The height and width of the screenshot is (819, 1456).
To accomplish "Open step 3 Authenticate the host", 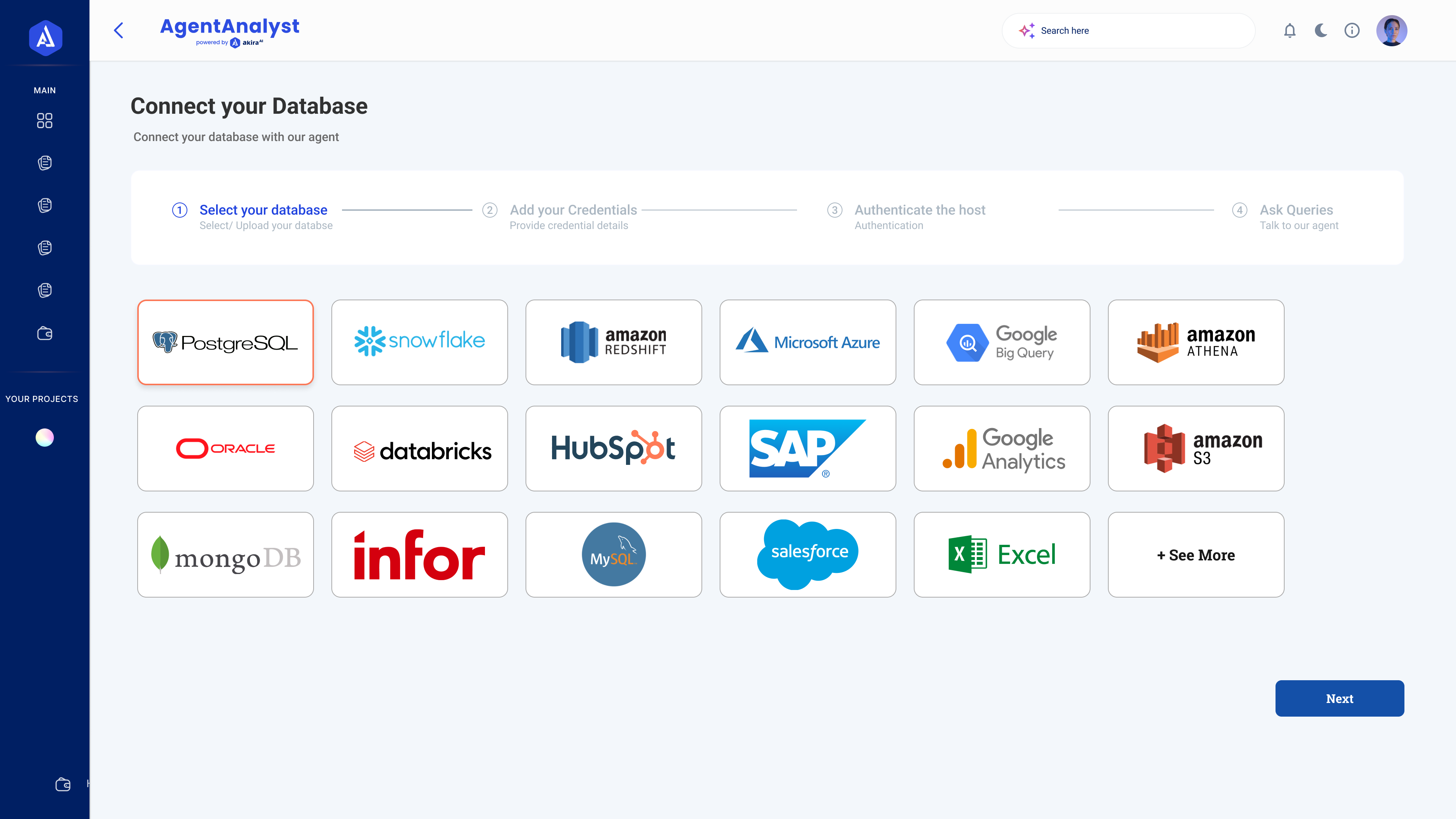I will tap(919, 210).
